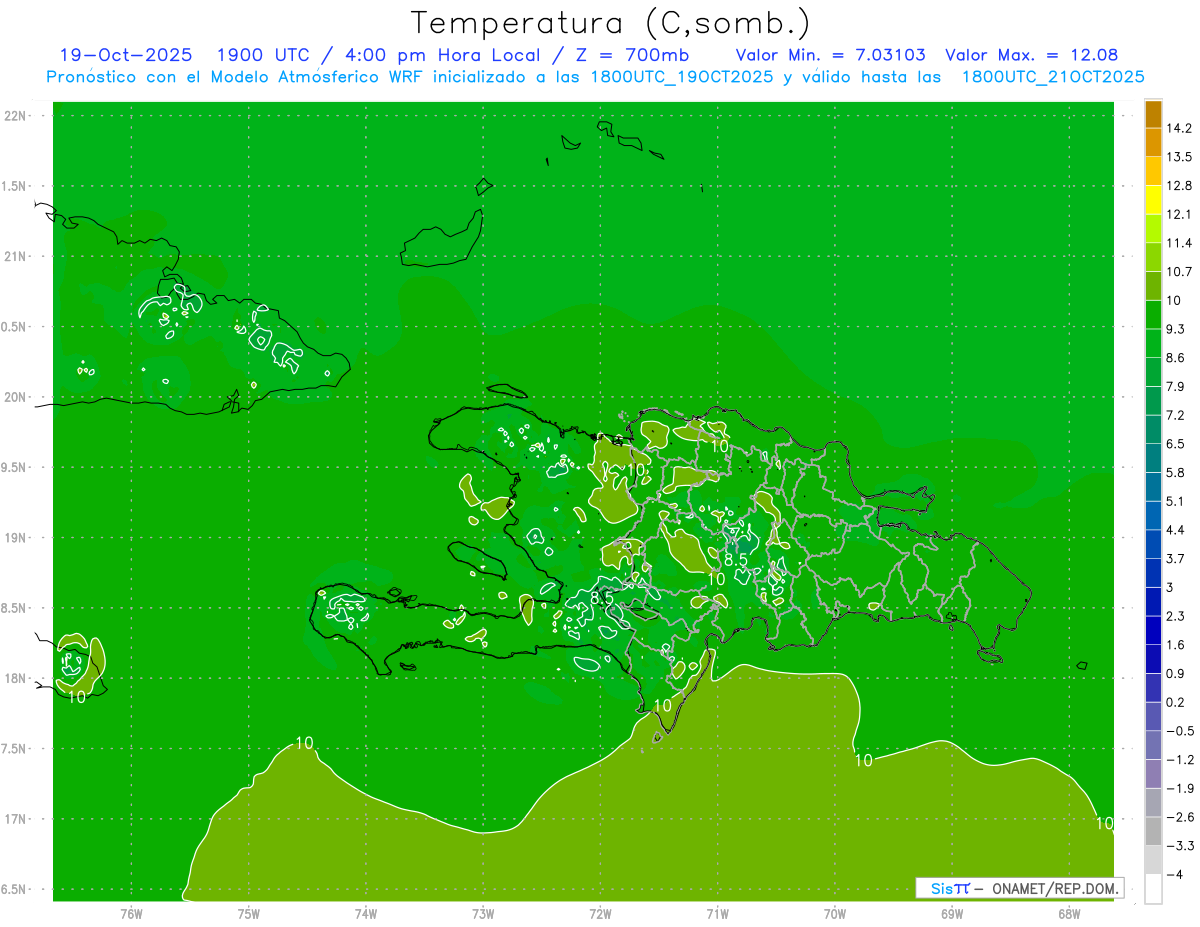Select the yellow swatch between 12.1 and 12.8
Viewport: 1200px width, 927px height.
pos(1153,200)
